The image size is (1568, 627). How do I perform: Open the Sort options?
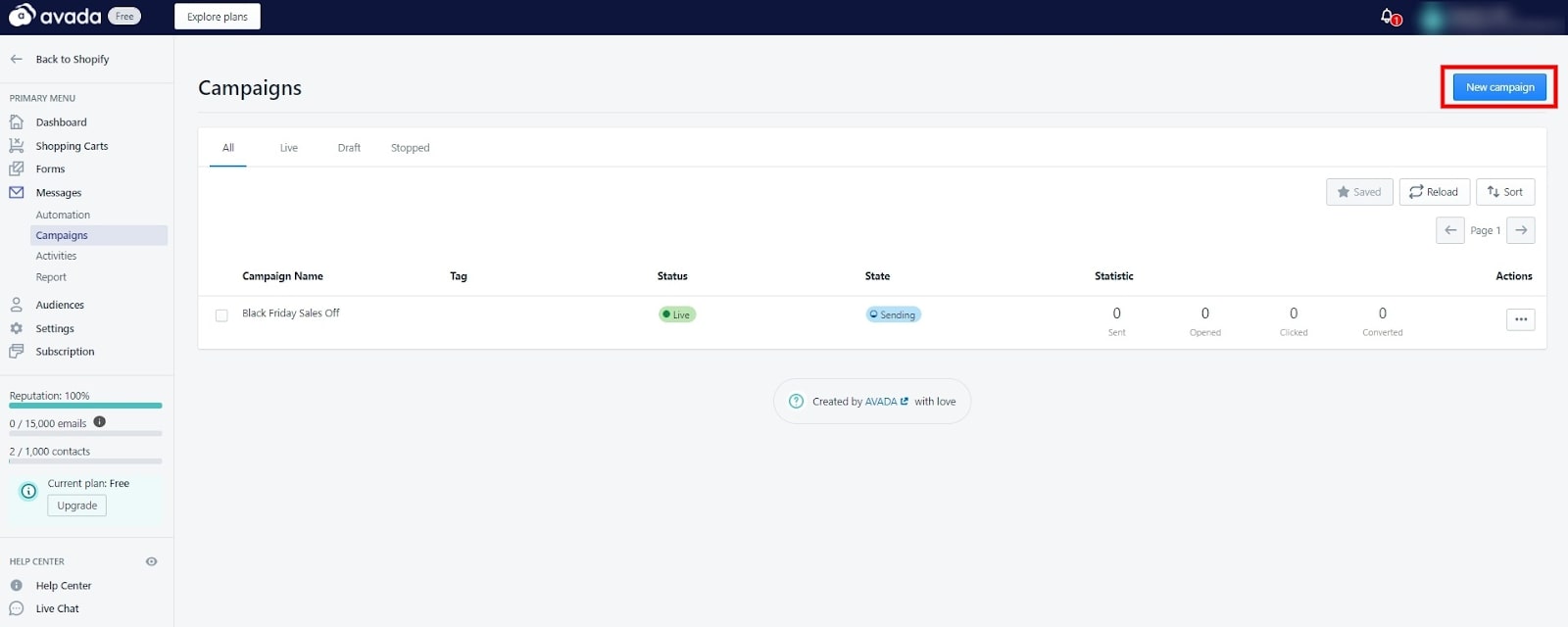[1504, 192]
